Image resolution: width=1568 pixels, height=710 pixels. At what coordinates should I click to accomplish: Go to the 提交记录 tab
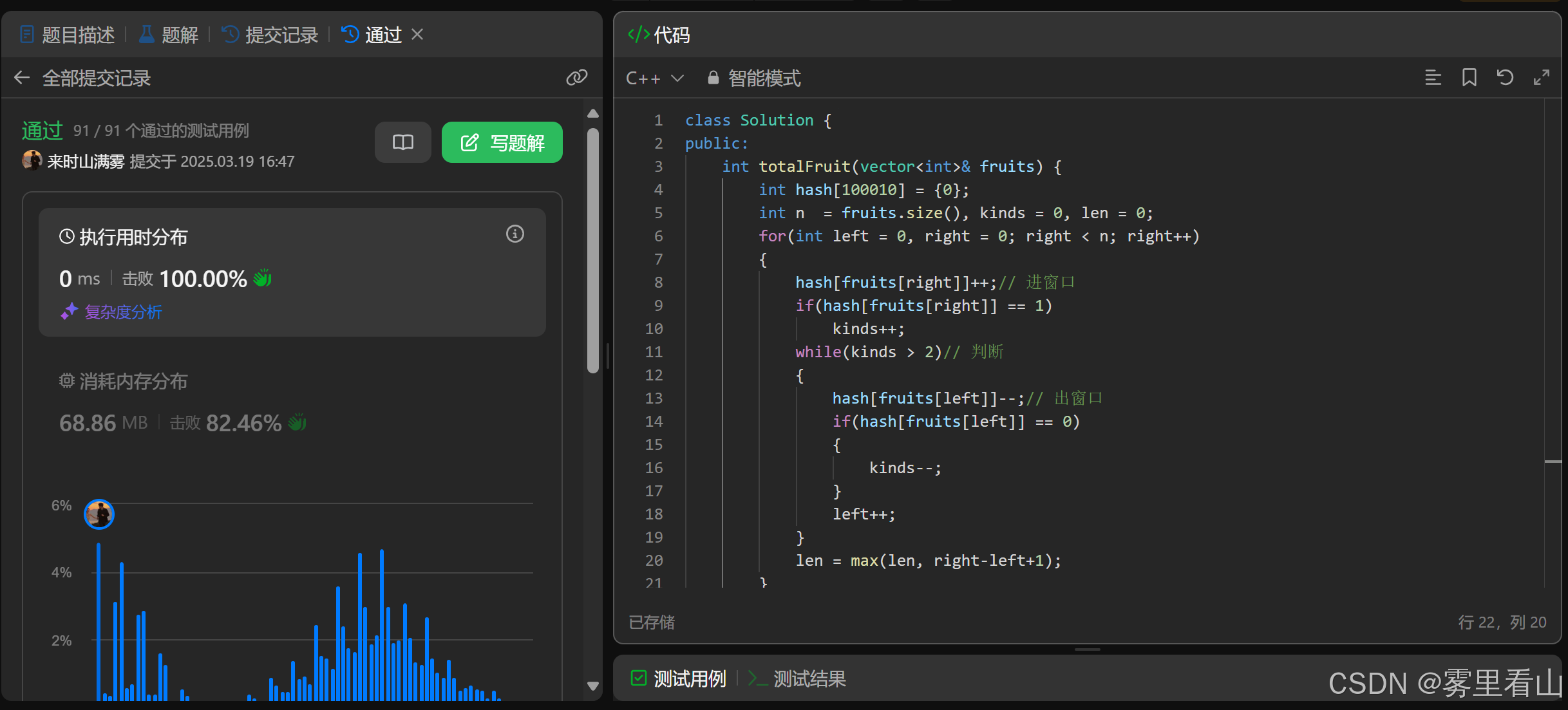pos(270,35)
